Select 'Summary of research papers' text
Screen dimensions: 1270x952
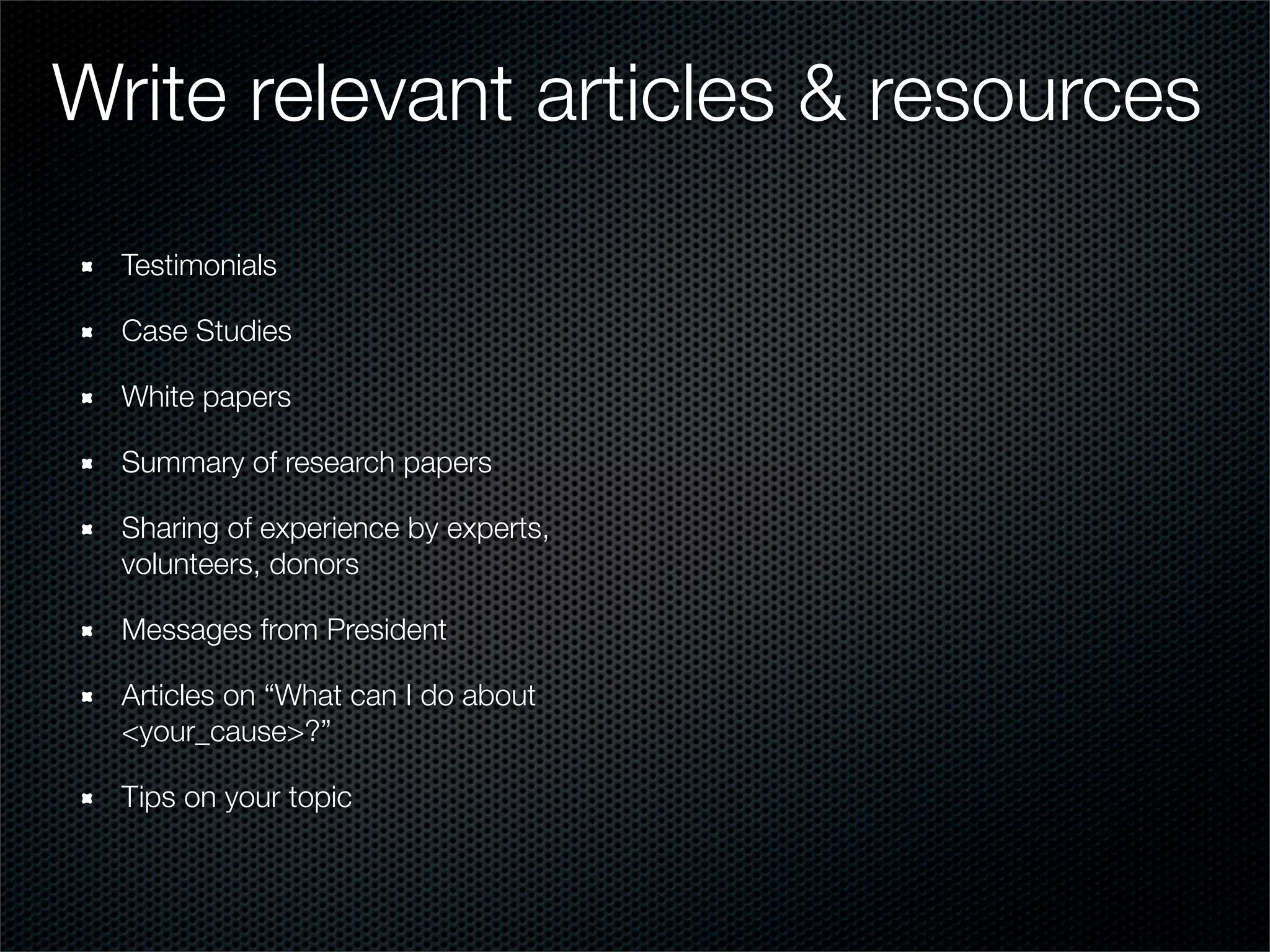point(306,462)
